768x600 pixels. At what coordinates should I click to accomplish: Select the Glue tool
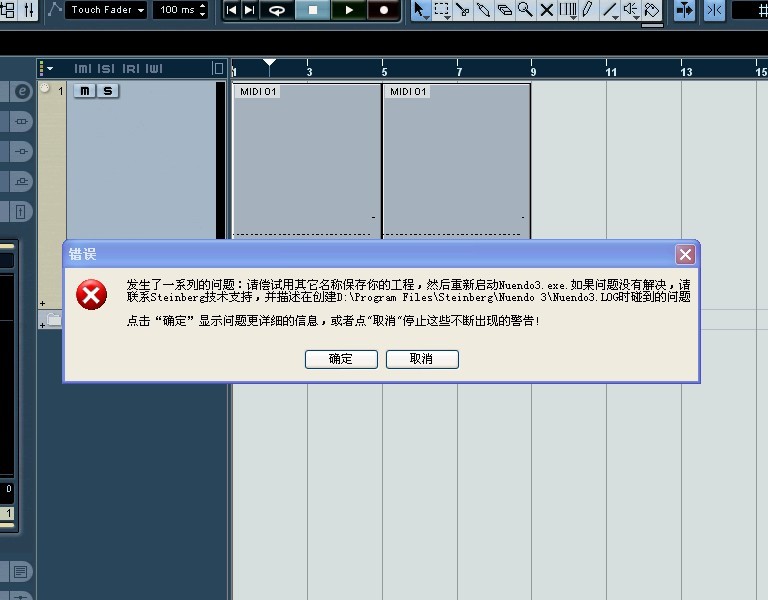(483, 10)
